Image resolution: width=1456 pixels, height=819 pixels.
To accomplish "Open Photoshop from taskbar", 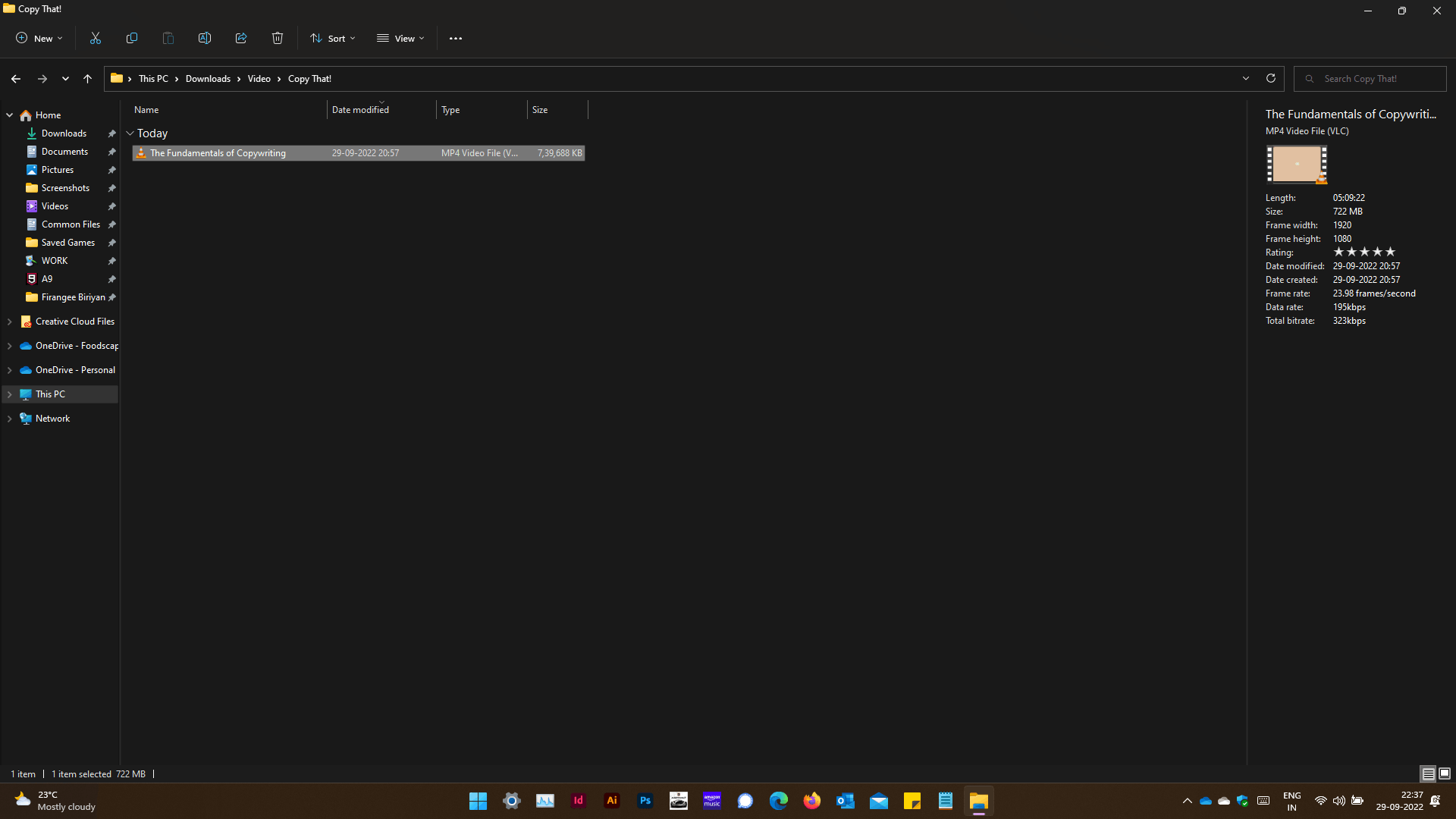I will 645,801.
